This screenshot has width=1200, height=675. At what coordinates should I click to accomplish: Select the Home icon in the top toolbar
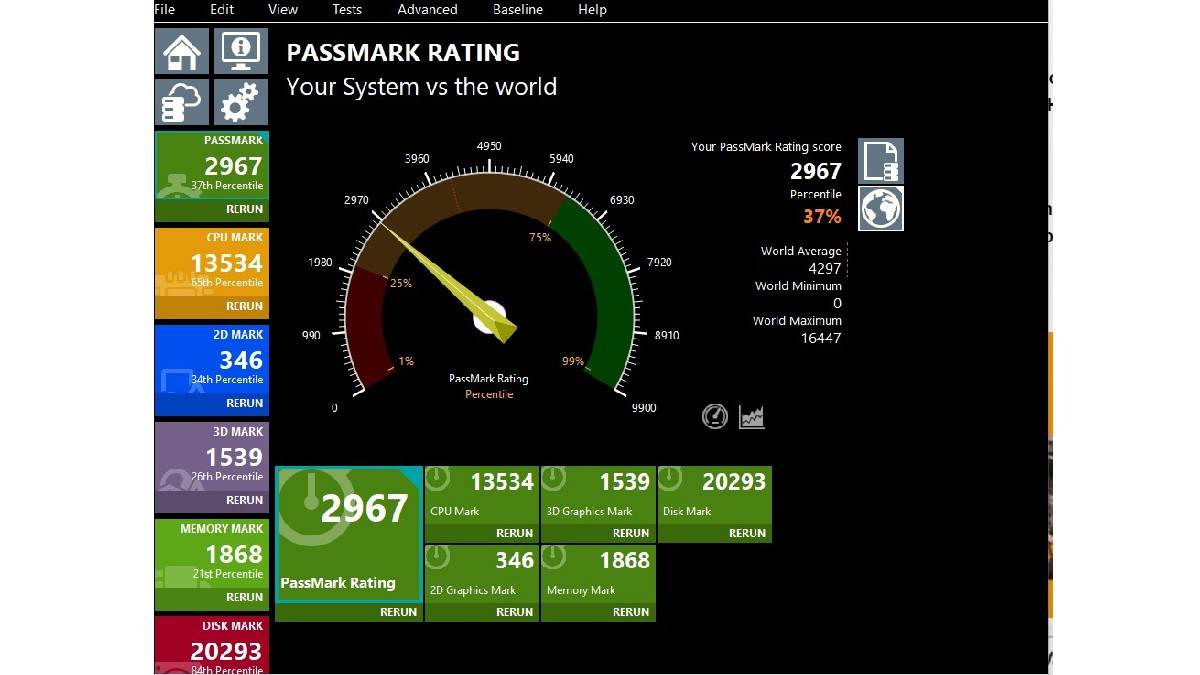coord(181,50)
